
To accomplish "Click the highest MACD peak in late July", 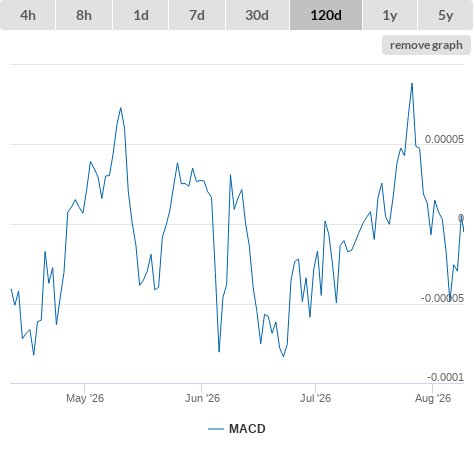I will 412,83.
